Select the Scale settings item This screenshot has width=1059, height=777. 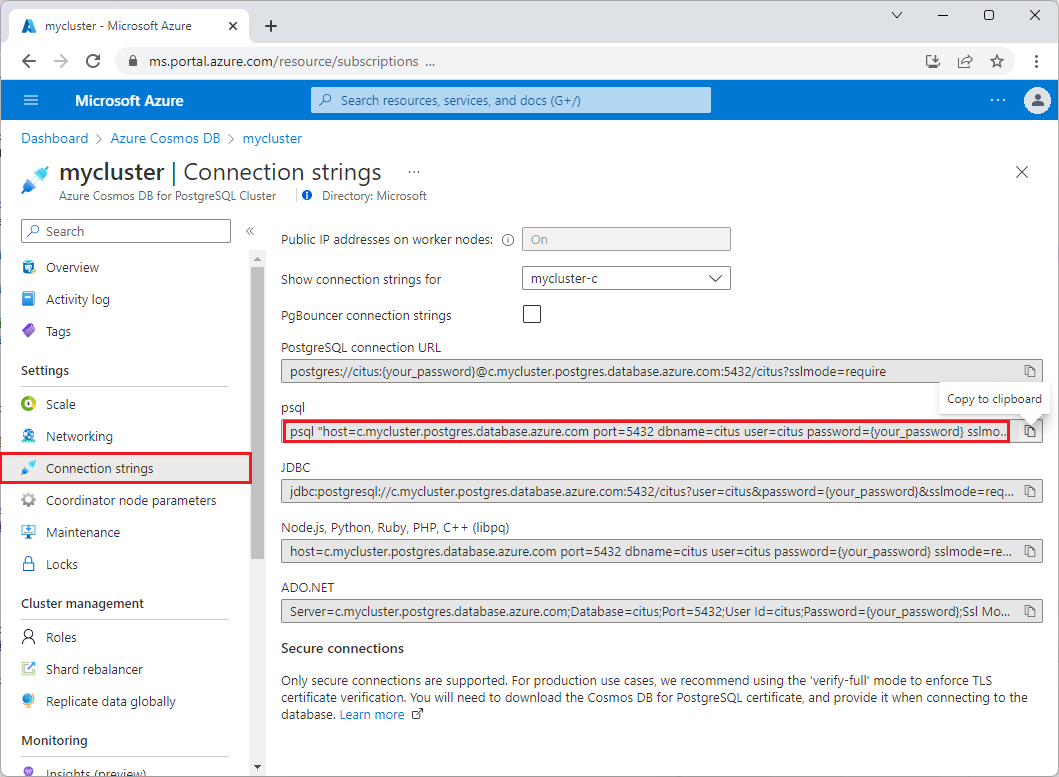coord(61,404)
